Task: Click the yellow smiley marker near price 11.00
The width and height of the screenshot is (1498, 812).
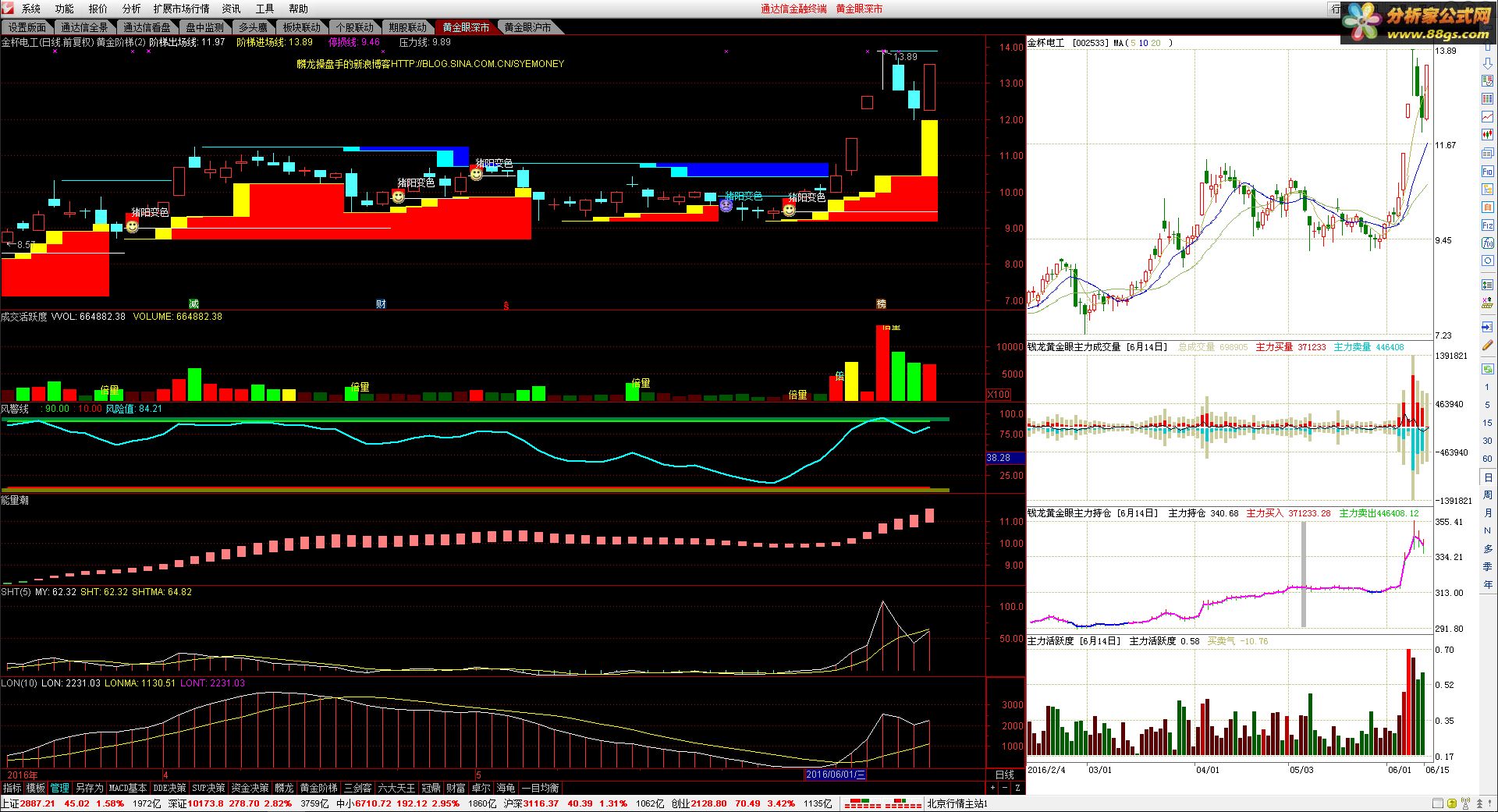Action: tap(476, 173)
